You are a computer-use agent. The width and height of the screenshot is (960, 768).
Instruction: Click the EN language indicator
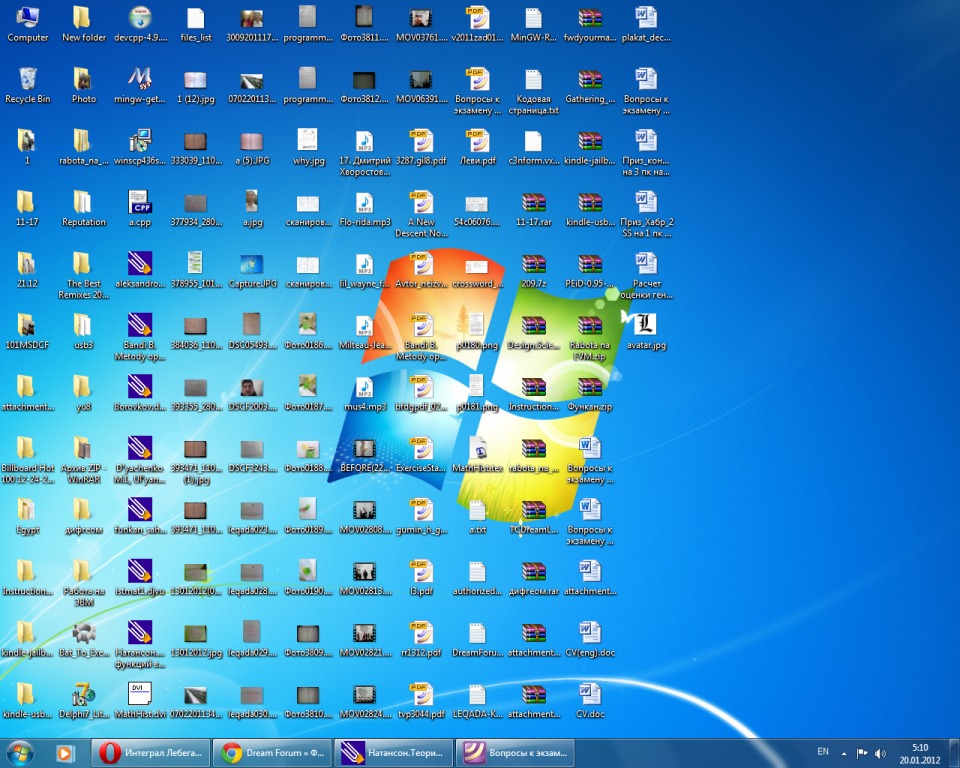(823, 751)
